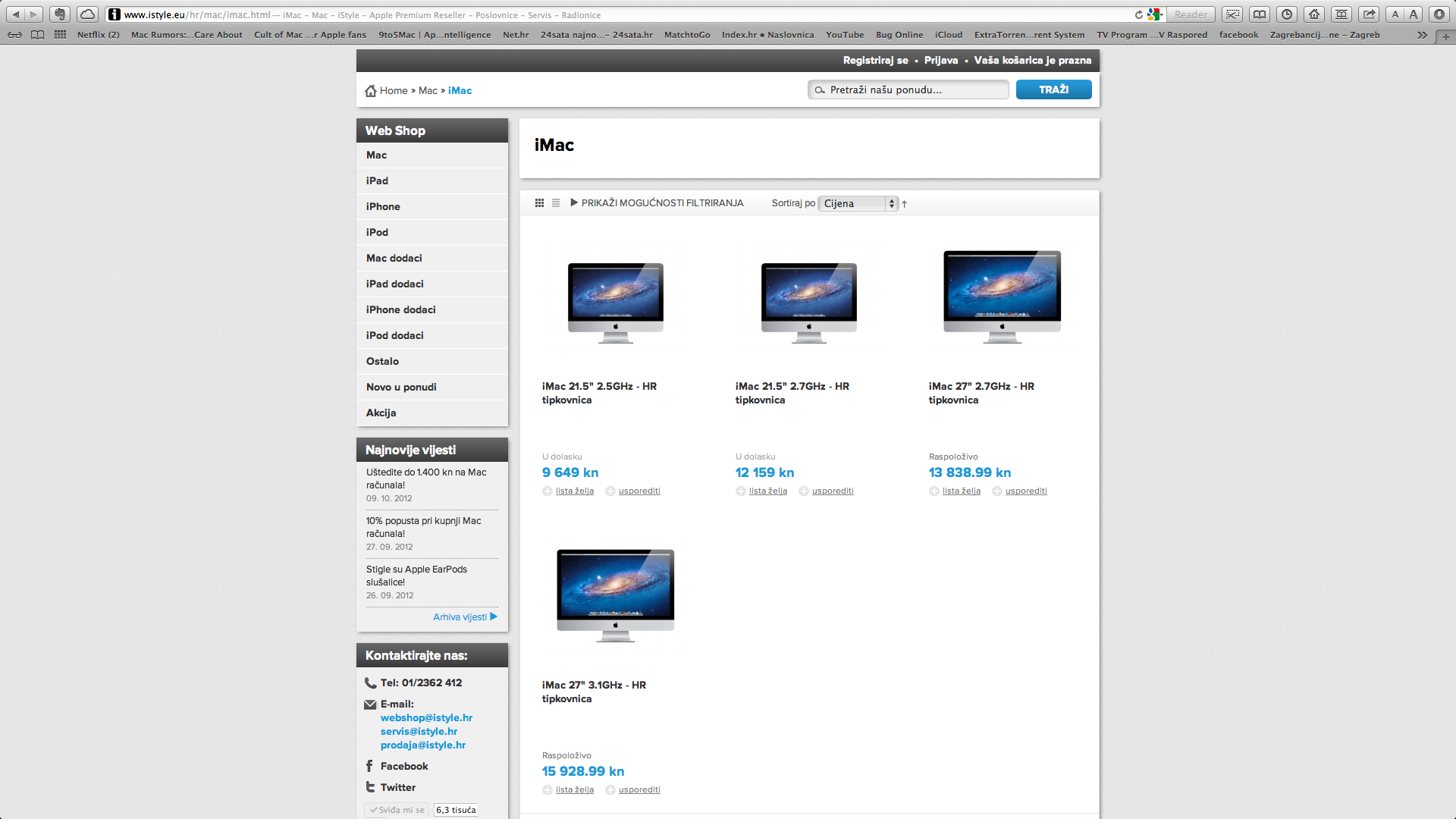Screen dimensions: 1456x819
Task: Go to the Home page icon
Action: point(1314,14)
